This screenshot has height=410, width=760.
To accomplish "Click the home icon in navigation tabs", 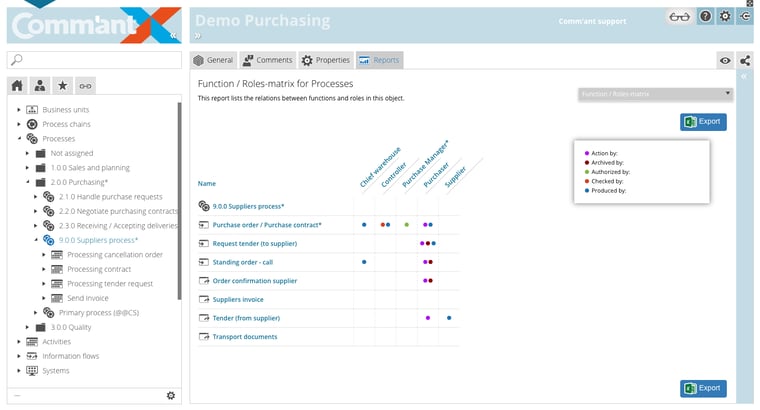I will click(17, 85).
